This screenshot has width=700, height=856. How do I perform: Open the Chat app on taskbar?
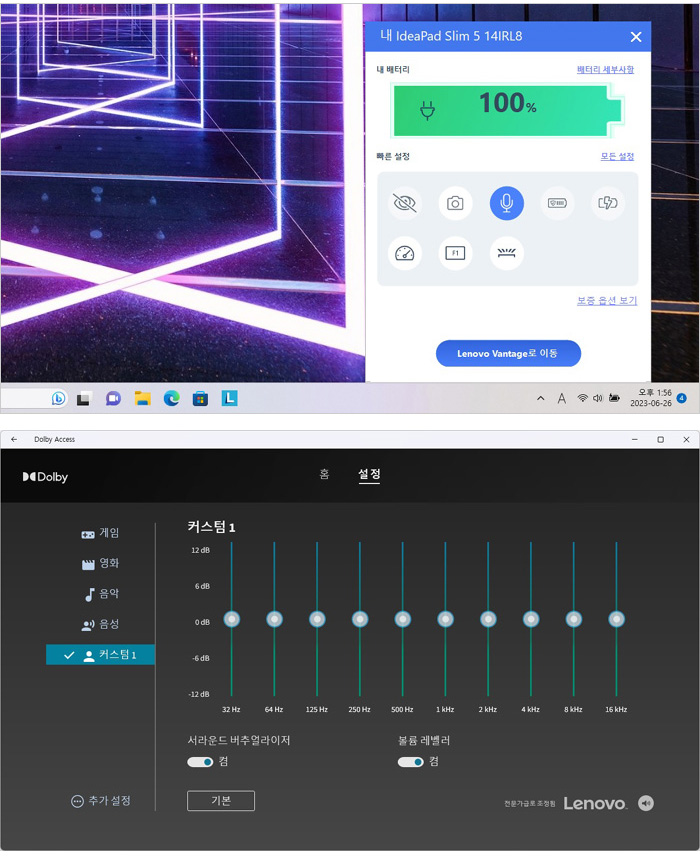tap(113, 399)
